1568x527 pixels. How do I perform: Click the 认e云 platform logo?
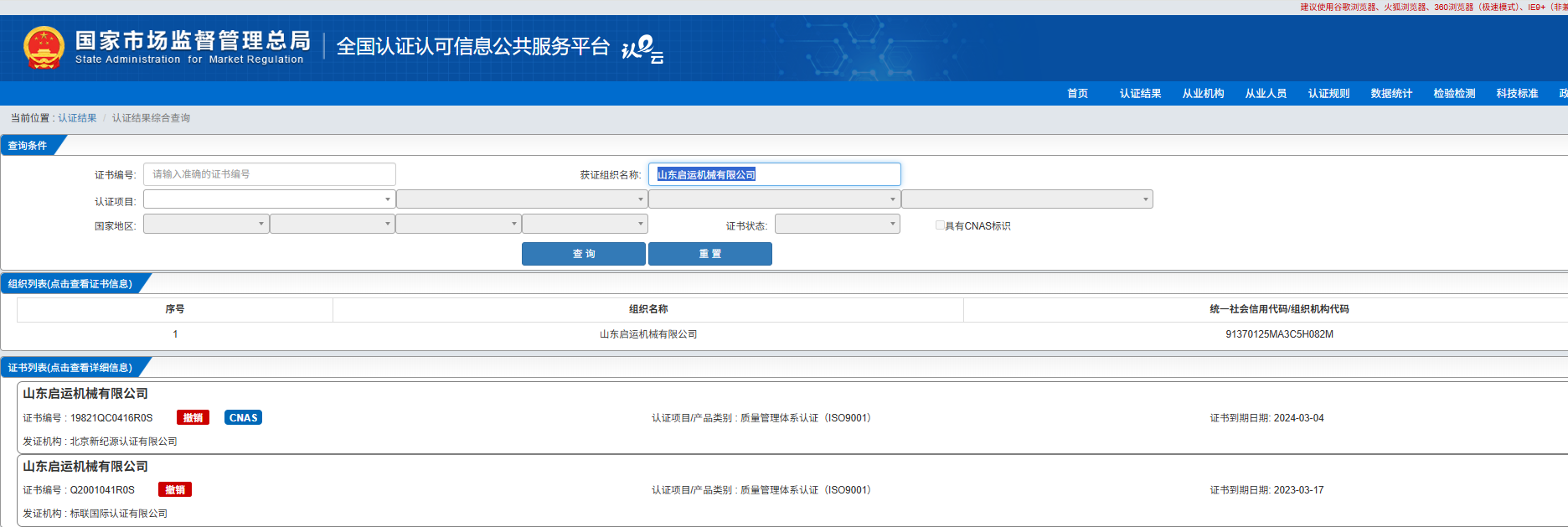pos(642,49)
